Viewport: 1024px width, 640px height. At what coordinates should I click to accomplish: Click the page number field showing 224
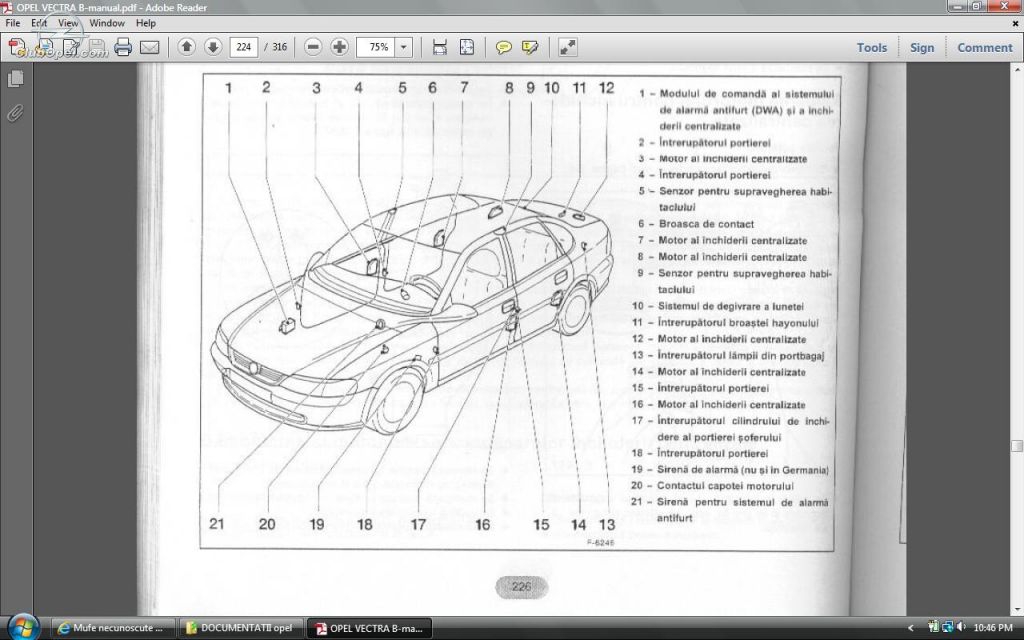(x=244, y=47)
